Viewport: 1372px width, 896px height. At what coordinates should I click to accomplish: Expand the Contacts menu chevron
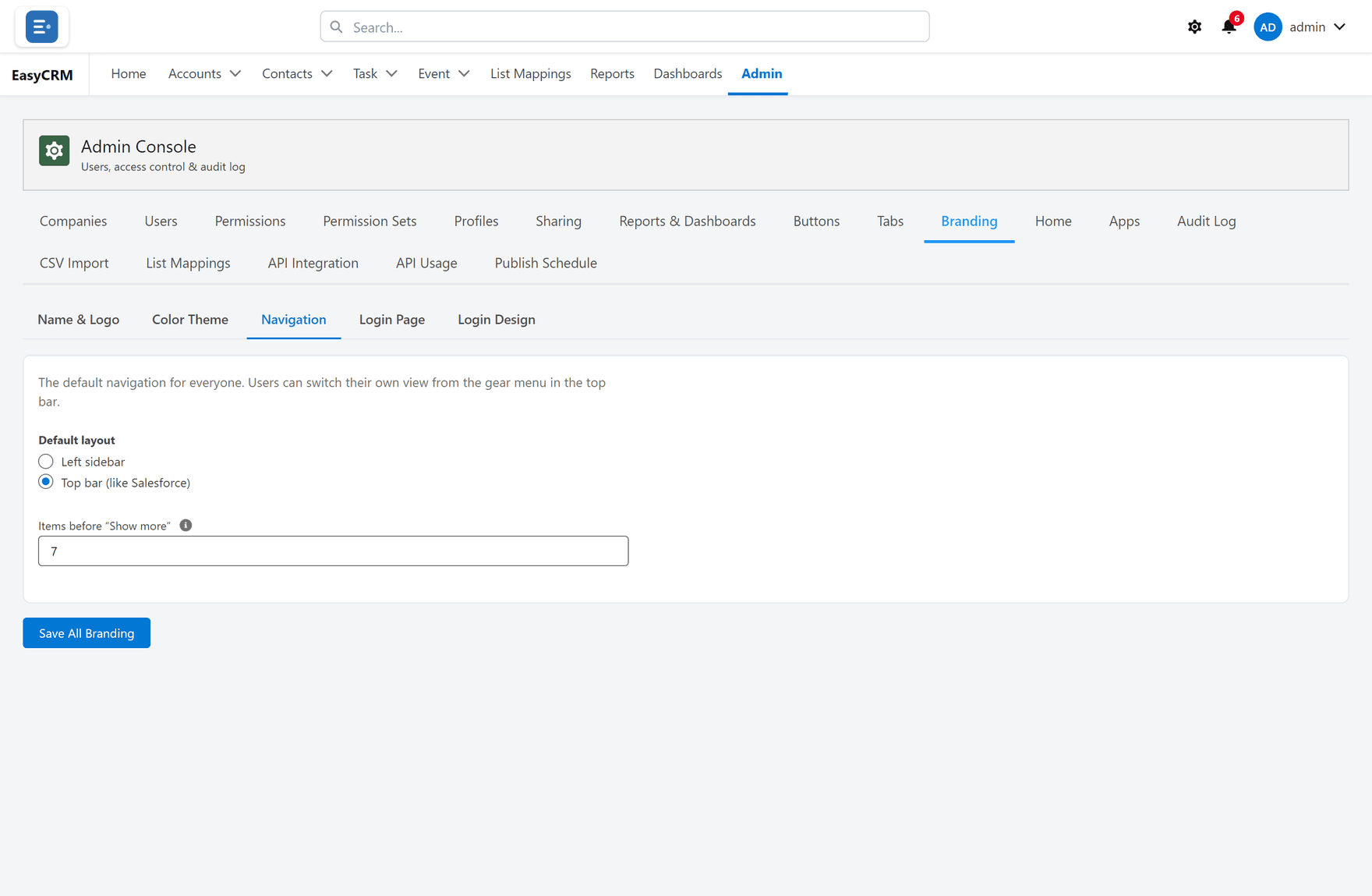[327, 73]
